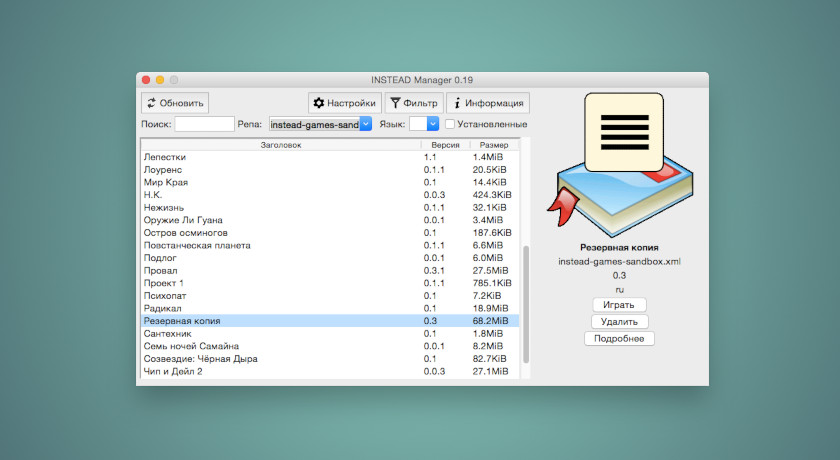This screenshot has width=840, height=460.
Task: Click in the Поиск search field
Action: [x=204, y=124]
